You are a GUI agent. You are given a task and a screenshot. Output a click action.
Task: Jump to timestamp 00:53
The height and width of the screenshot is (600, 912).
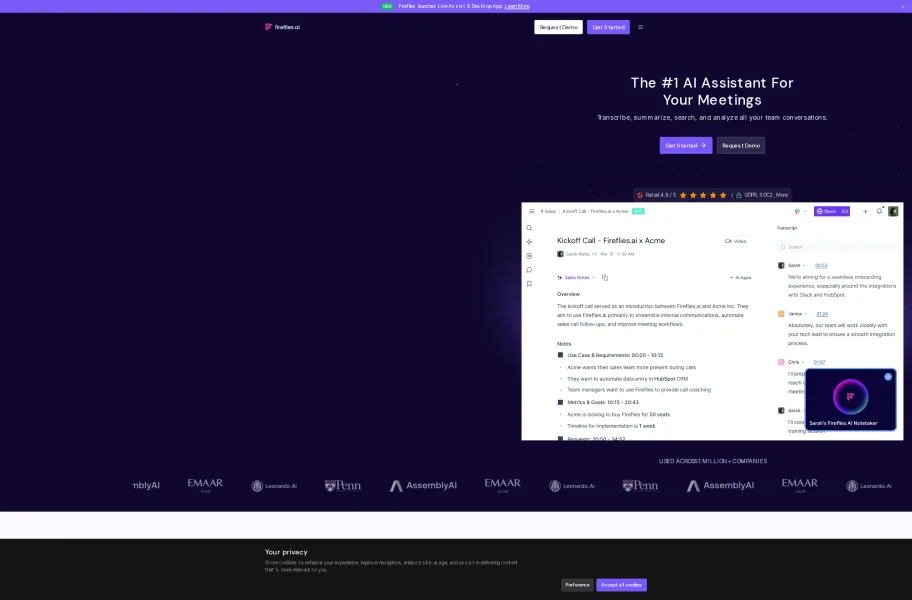821,266
